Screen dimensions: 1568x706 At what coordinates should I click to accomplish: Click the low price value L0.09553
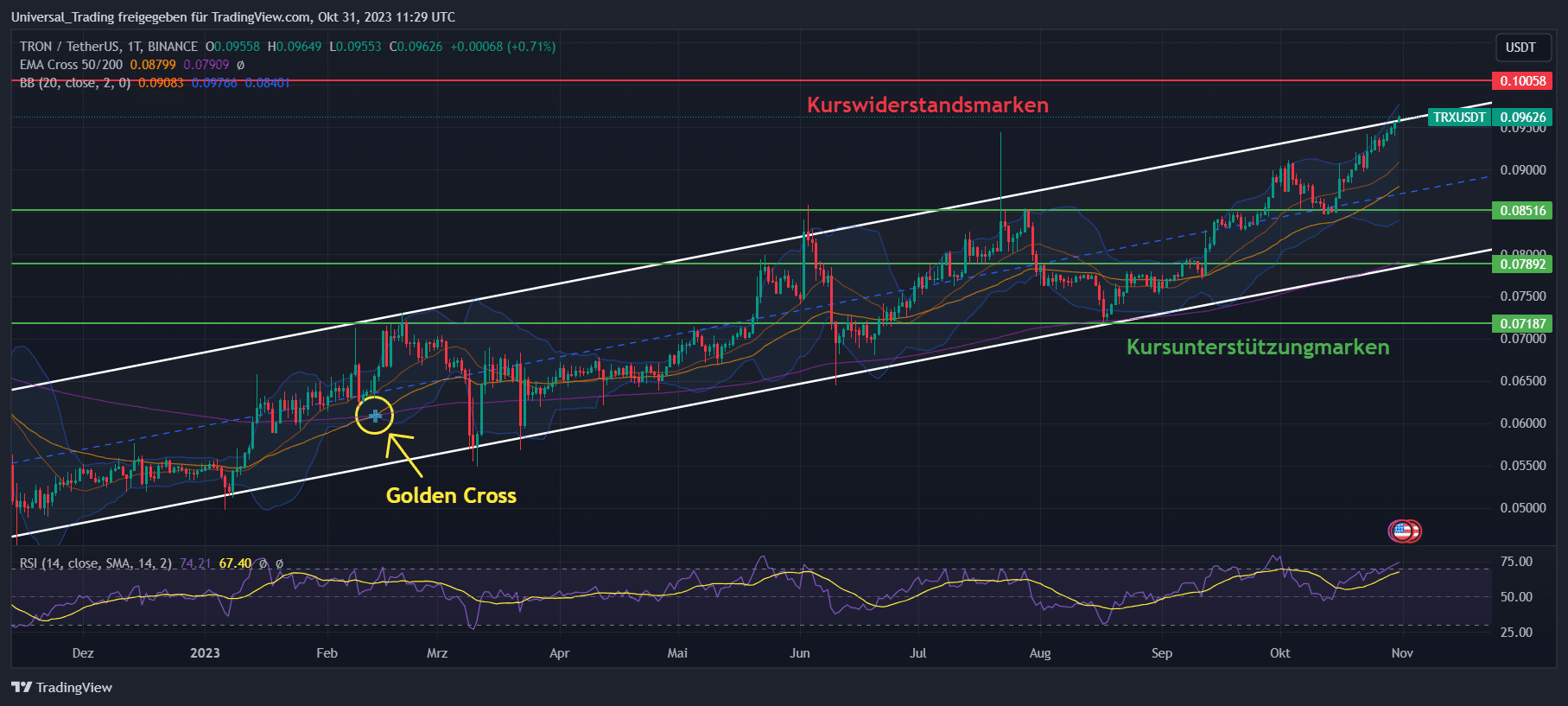click(x=355, y=47)
